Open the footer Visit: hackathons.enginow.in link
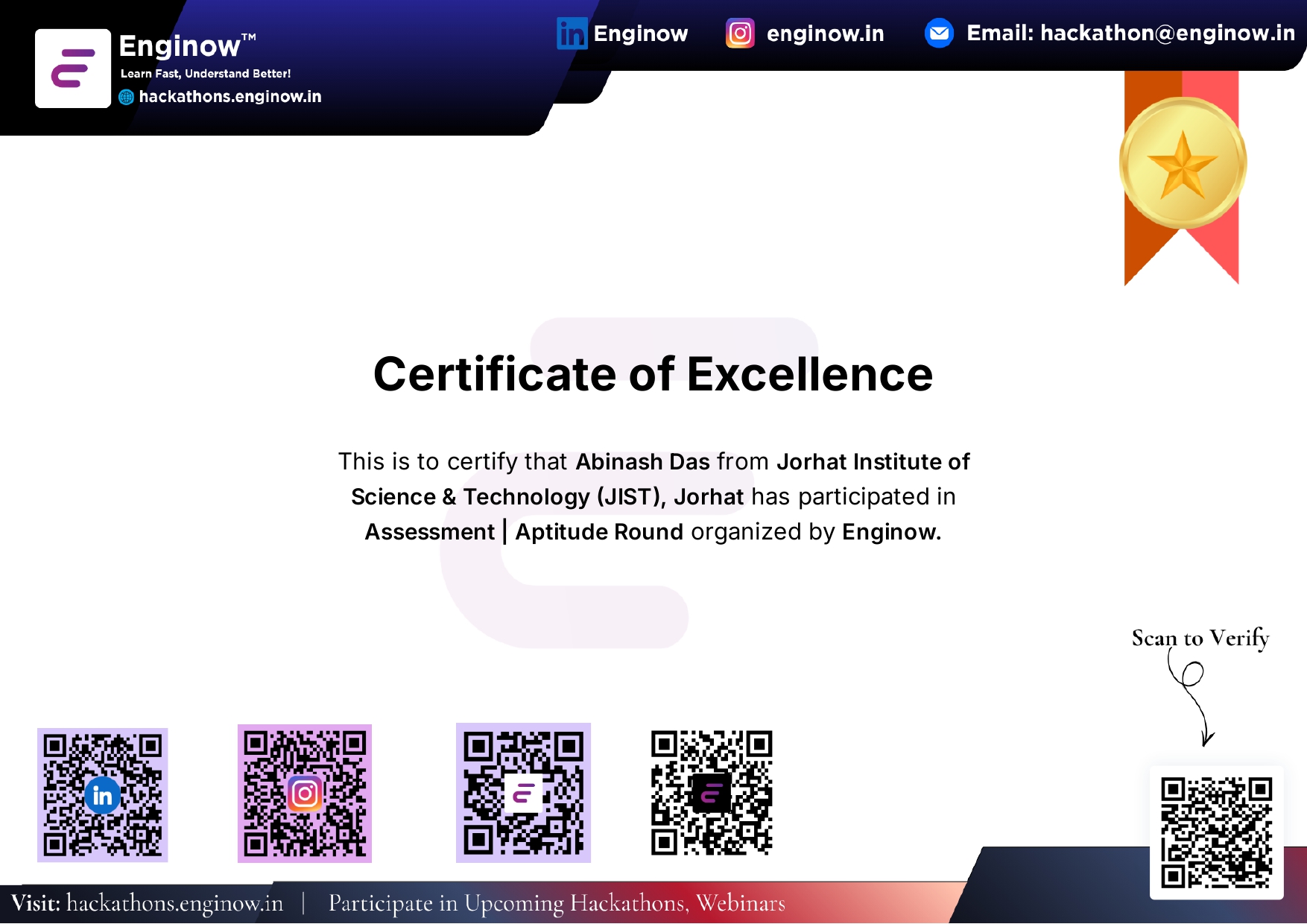The width and height of the screenshot is (1307, 924). click(148, 903)
